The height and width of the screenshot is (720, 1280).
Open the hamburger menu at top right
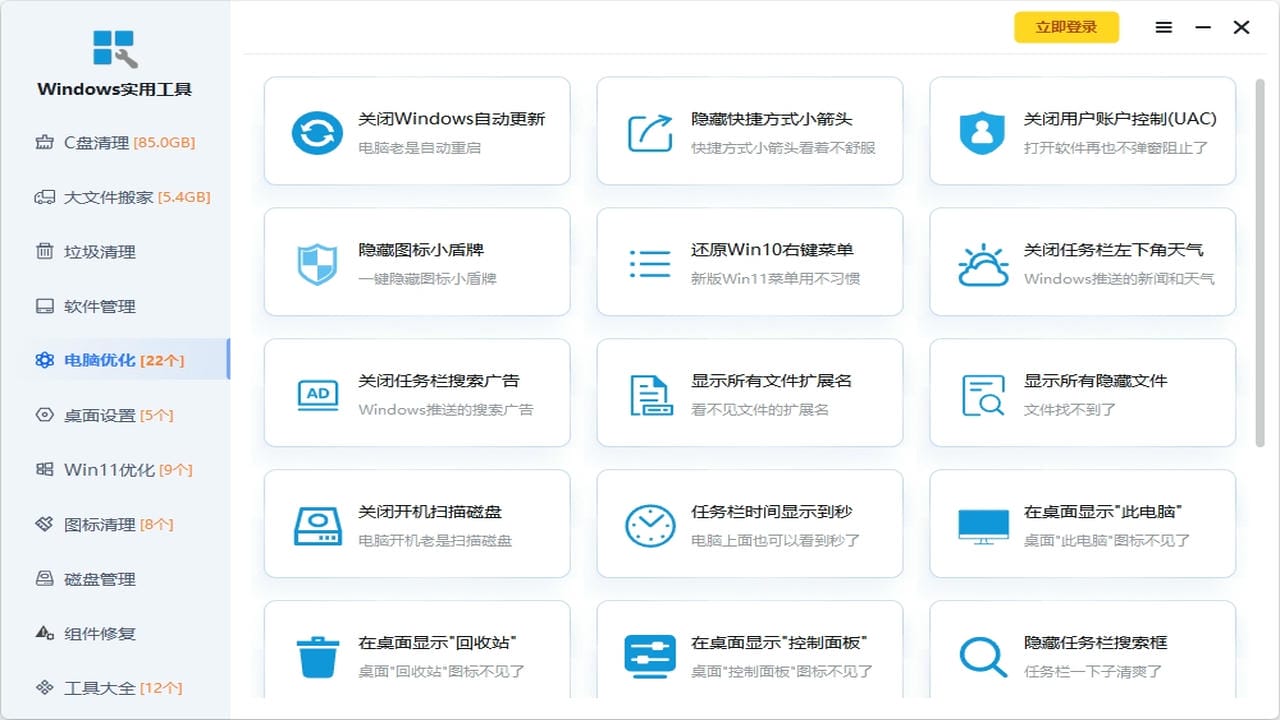click(1163, 28)
